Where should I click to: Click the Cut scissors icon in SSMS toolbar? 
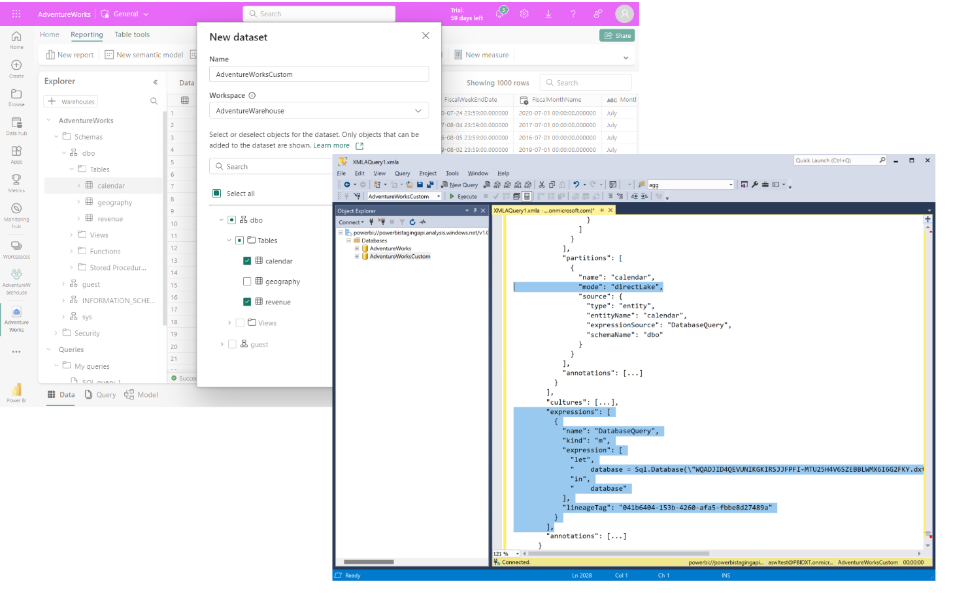tap(542, 184)
